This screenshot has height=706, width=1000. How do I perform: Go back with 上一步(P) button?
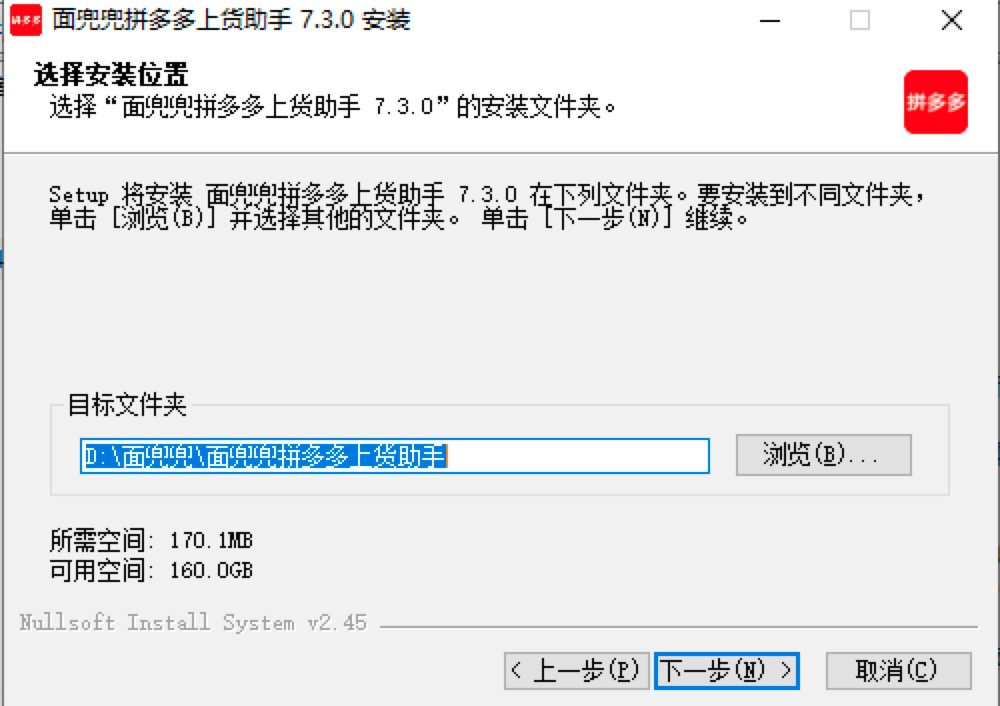577,670
